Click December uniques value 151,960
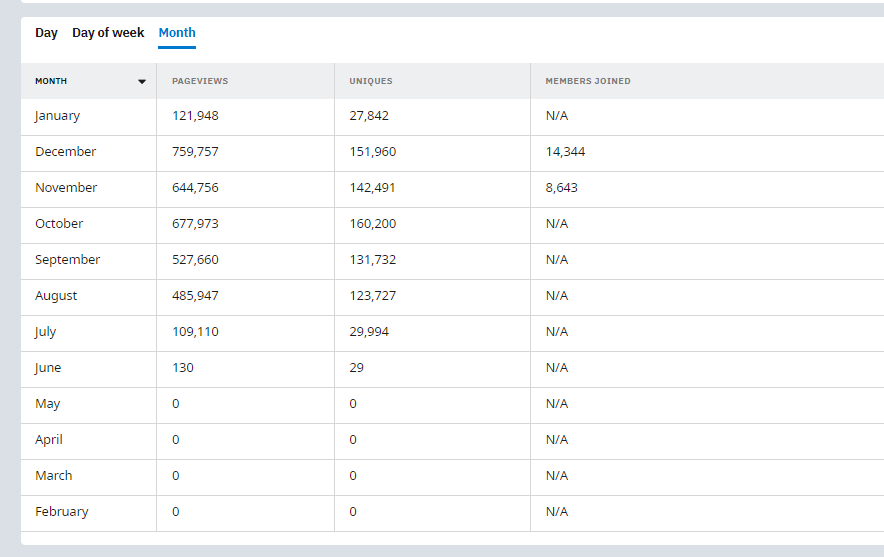884x557 pixels. pos(373,152)
